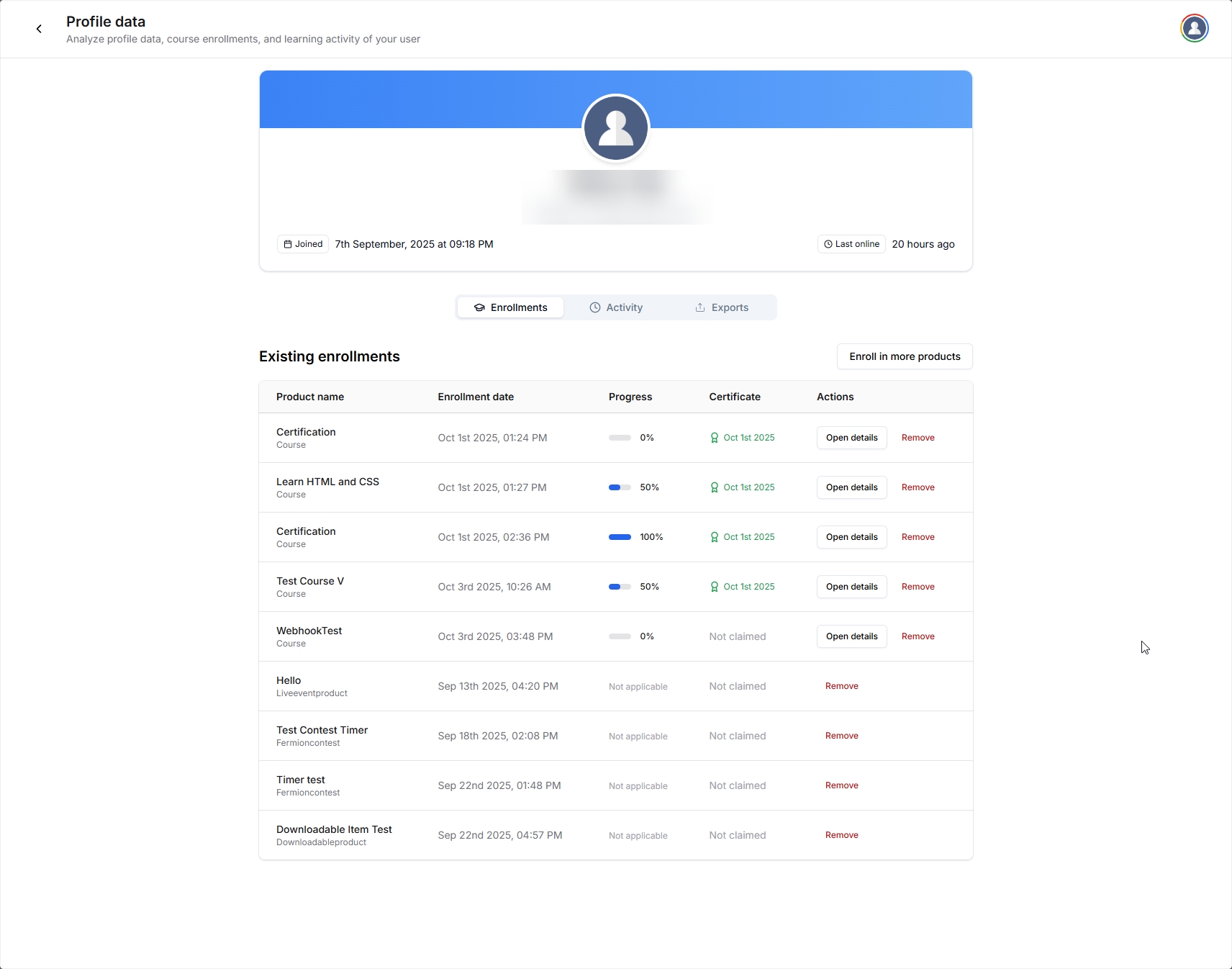Remove the Hello live event enrollment
Image resolution: width=1232 pixels, height=969 pixels.
pos(841,686)
